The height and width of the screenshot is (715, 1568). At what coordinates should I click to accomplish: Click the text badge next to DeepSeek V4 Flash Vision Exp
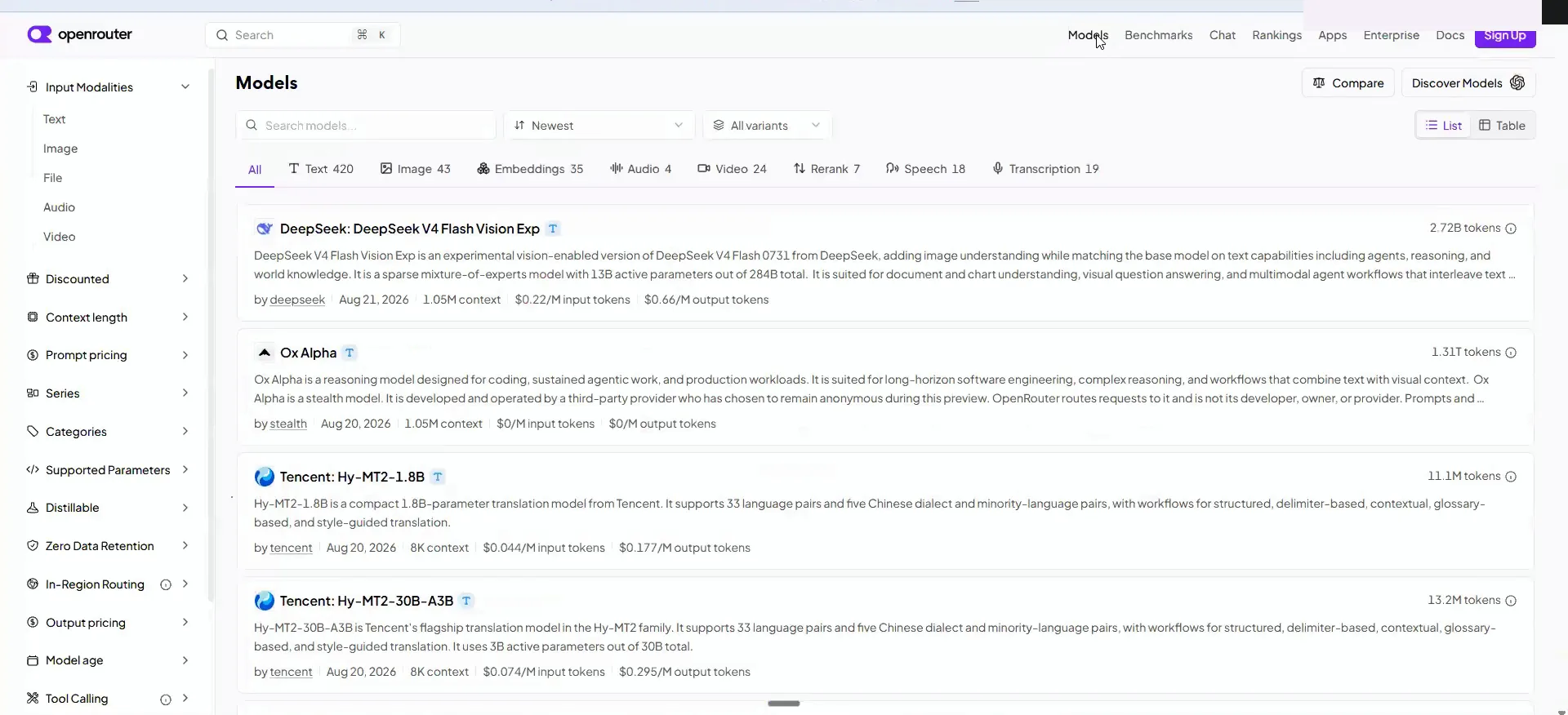point(553,229)
